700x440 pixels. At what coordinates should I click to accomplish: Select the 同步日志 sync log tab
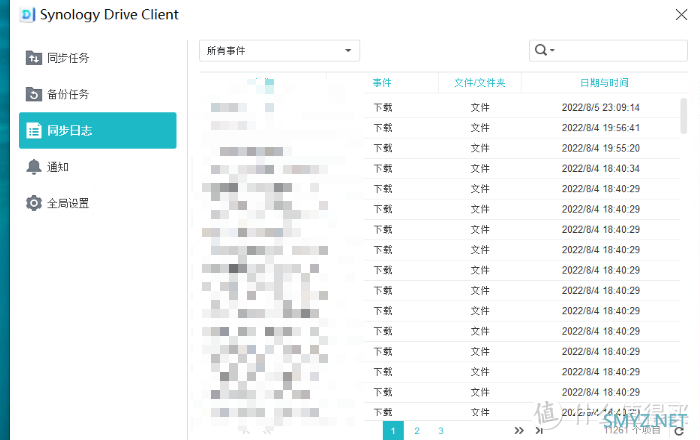pos(98,130)
